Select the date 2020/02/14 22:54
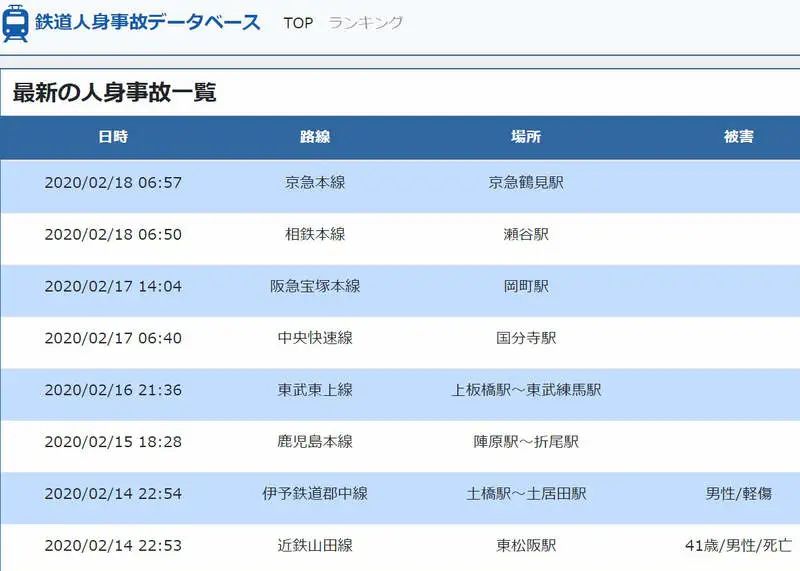 tap(113, 494)
